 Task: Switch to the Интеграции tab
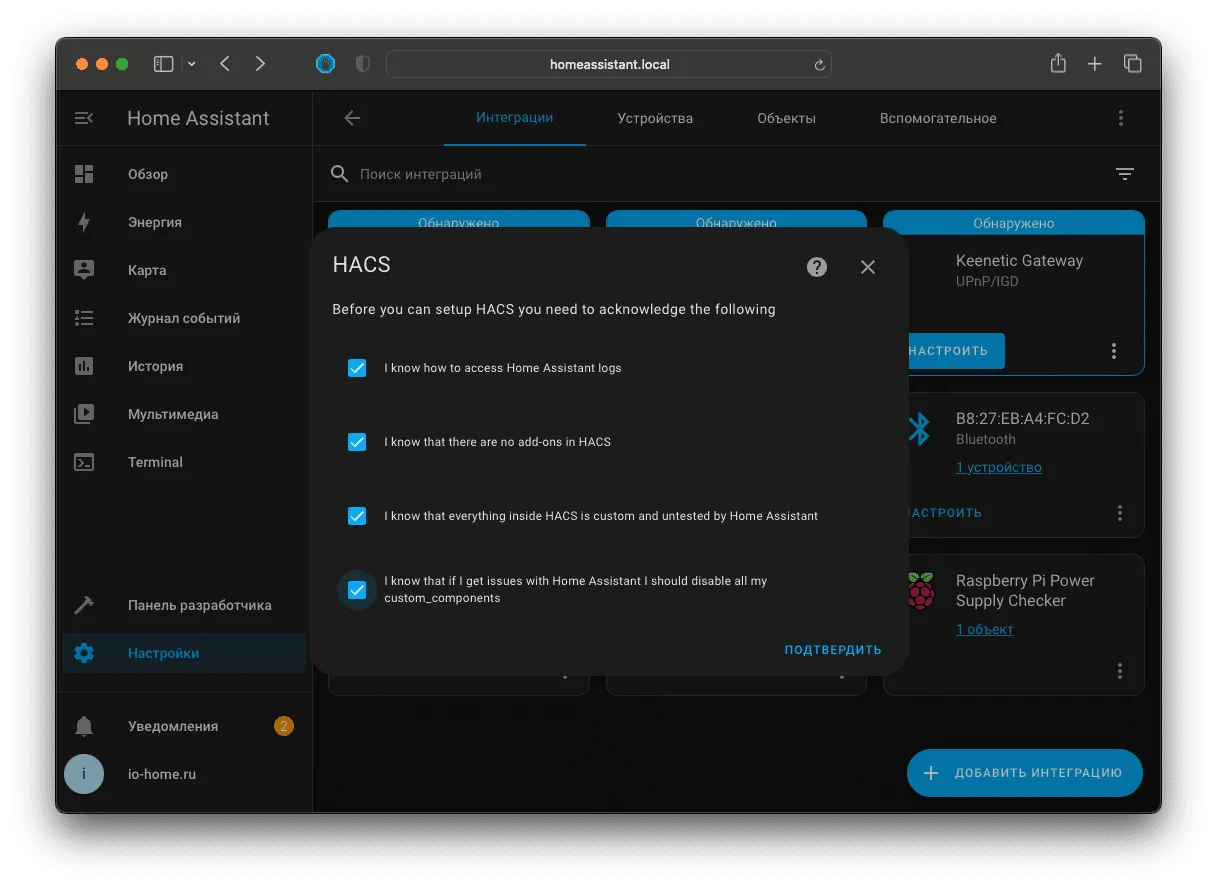point(514,118)
